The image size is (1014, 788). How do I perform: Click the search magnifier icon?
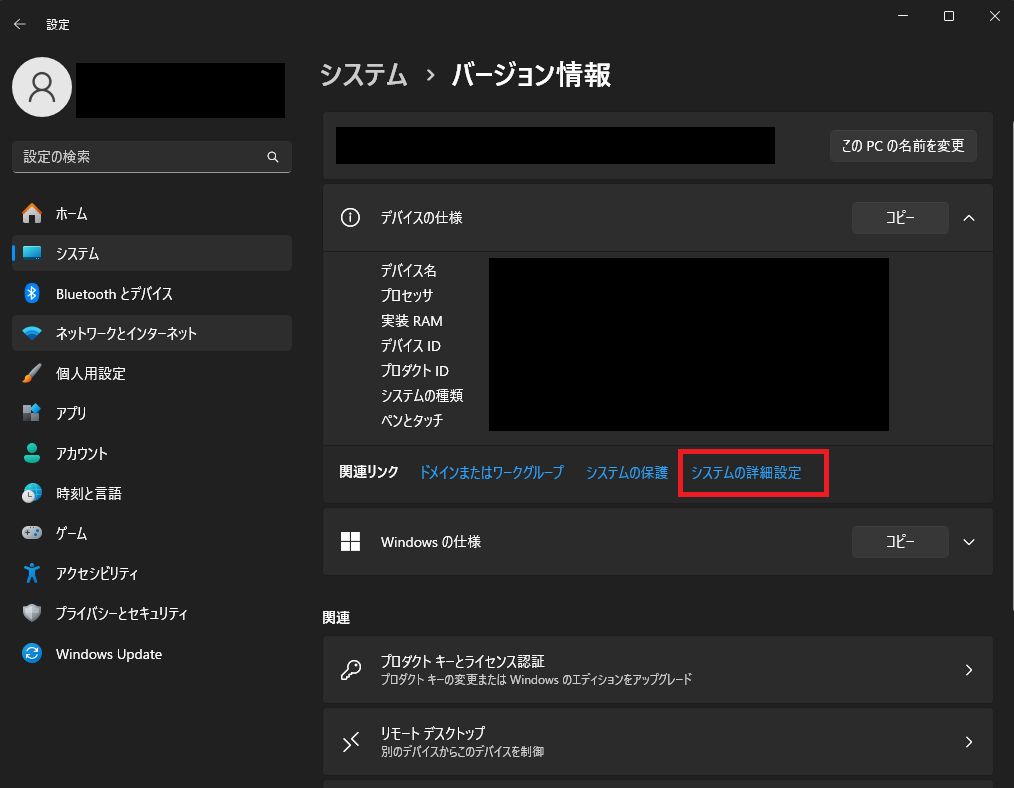(x=273, y=157)
